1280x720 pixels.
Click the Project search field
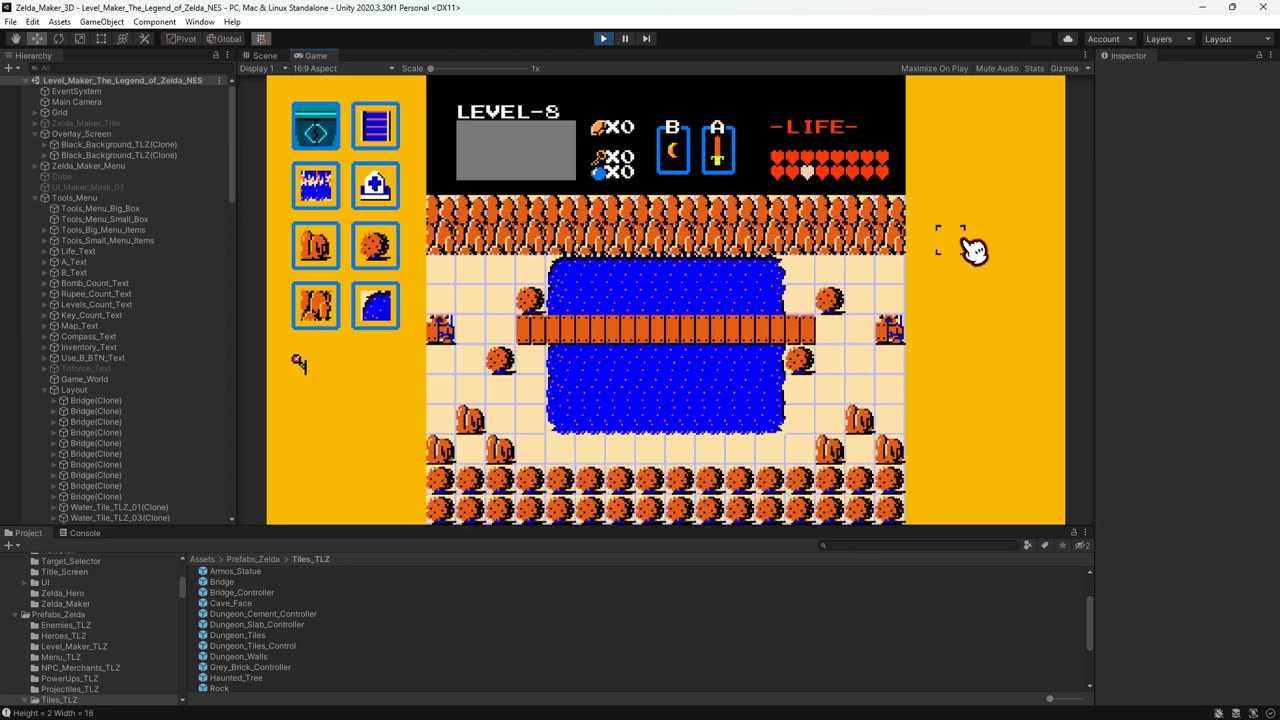pyautogui.click(x=918, y=545)
